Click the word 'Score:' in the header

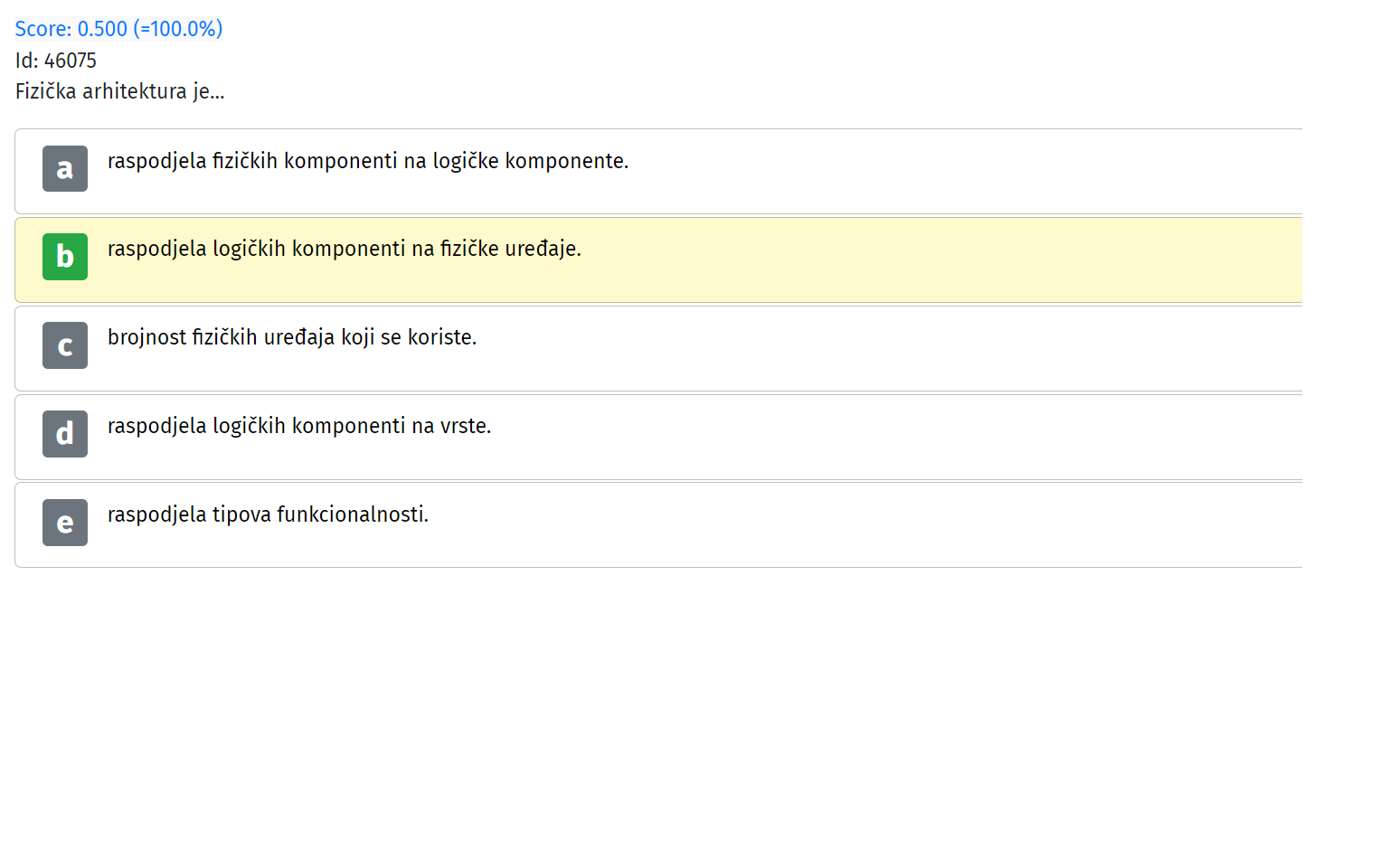point(43,29)
